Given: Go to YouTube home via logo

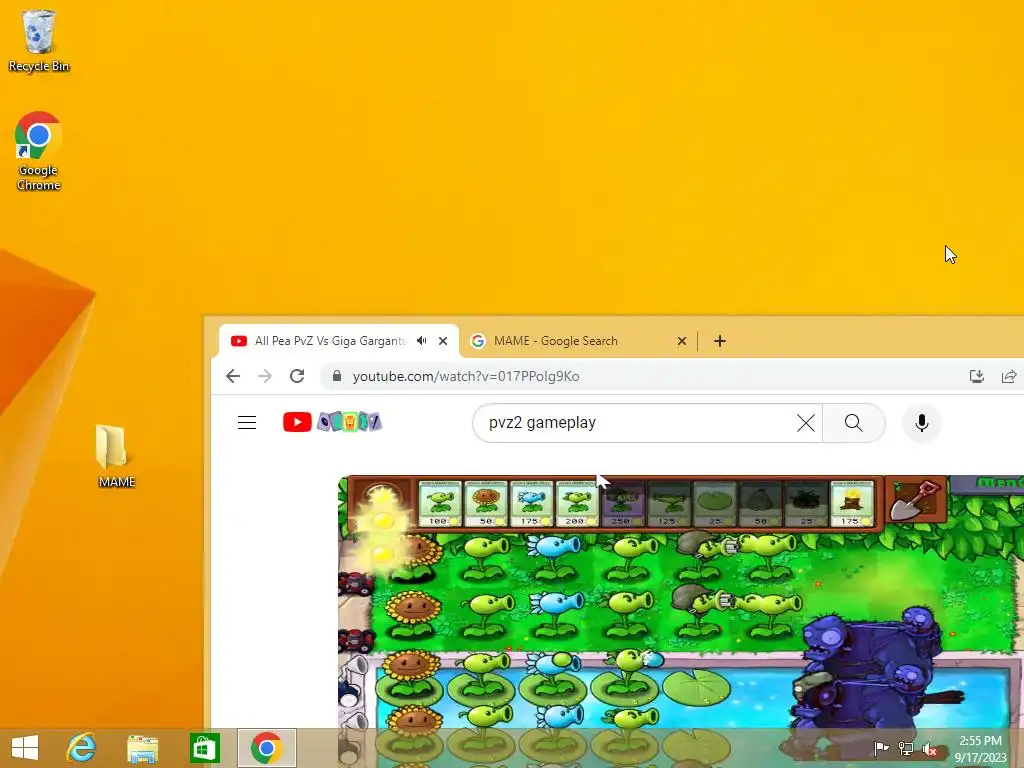Looking at the screenshot, I should pos(332,423).
